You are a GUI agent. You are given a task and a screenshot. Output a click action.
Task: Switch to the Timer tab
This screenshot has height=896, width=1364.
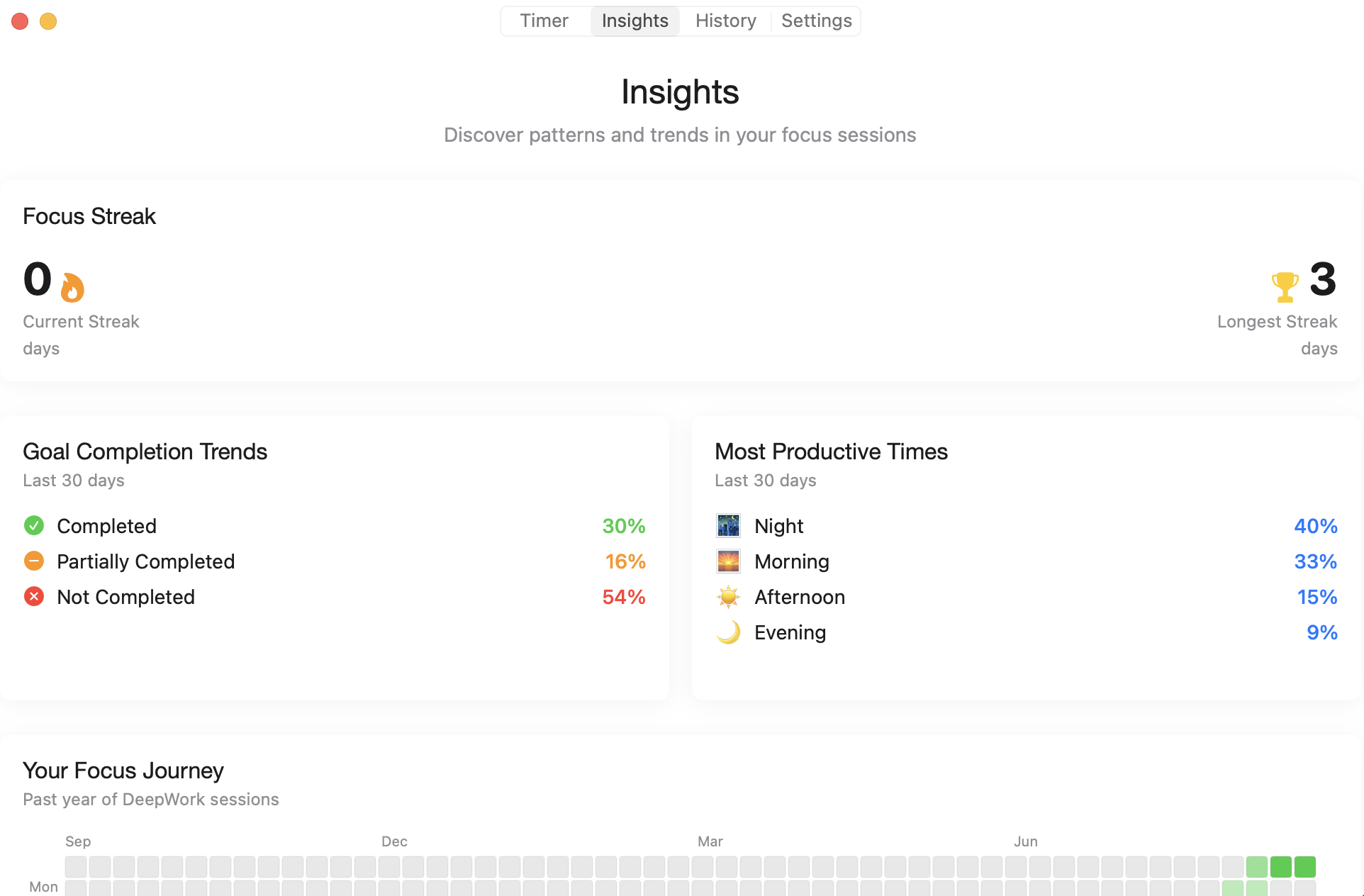(544, 21)
